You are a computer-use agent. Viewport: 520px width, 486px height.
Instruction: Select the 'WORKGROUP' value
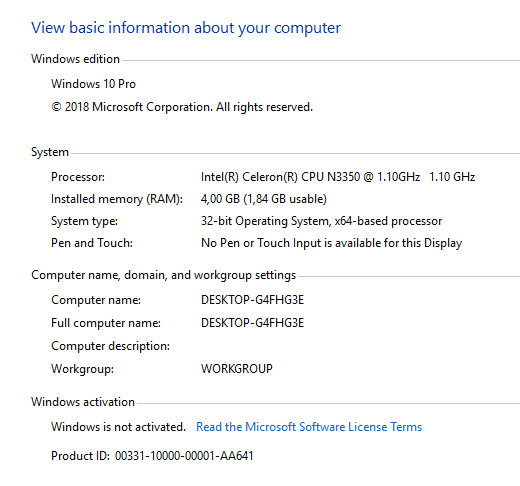[237, 369]
